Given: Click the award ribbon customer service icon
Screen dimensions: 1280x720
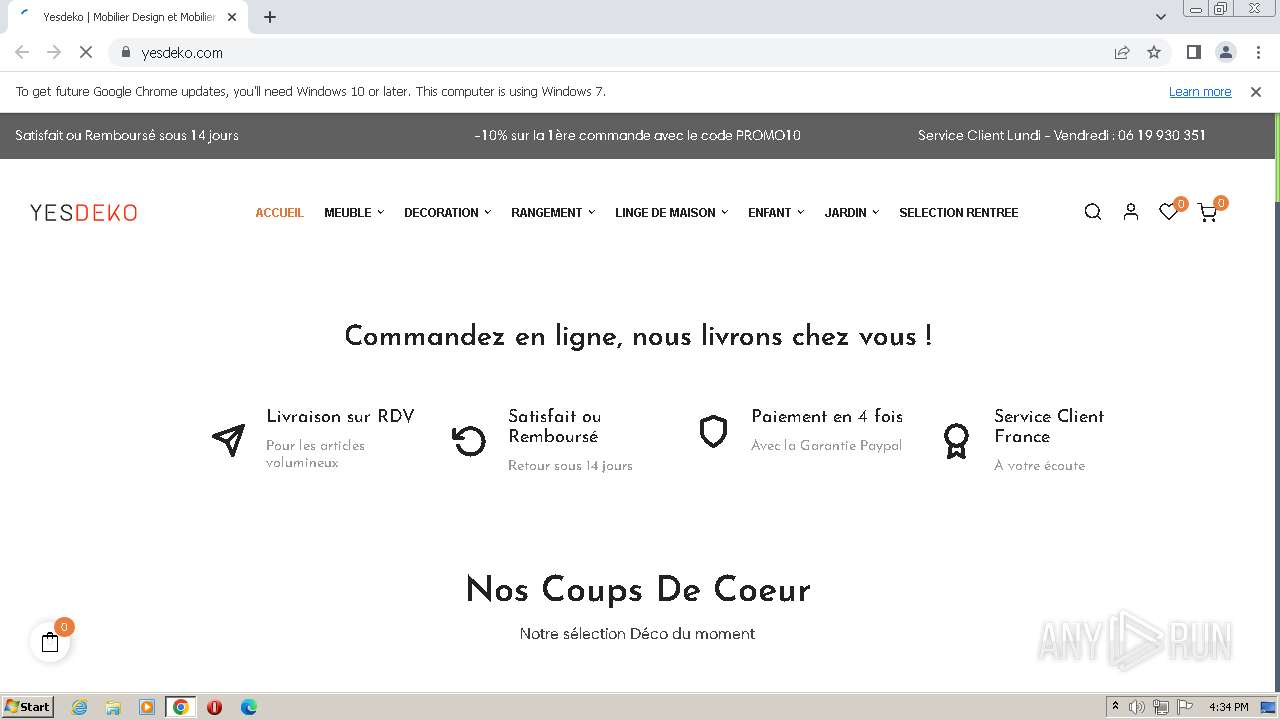Looking at the screenshot, I should [x=956, y=441].
